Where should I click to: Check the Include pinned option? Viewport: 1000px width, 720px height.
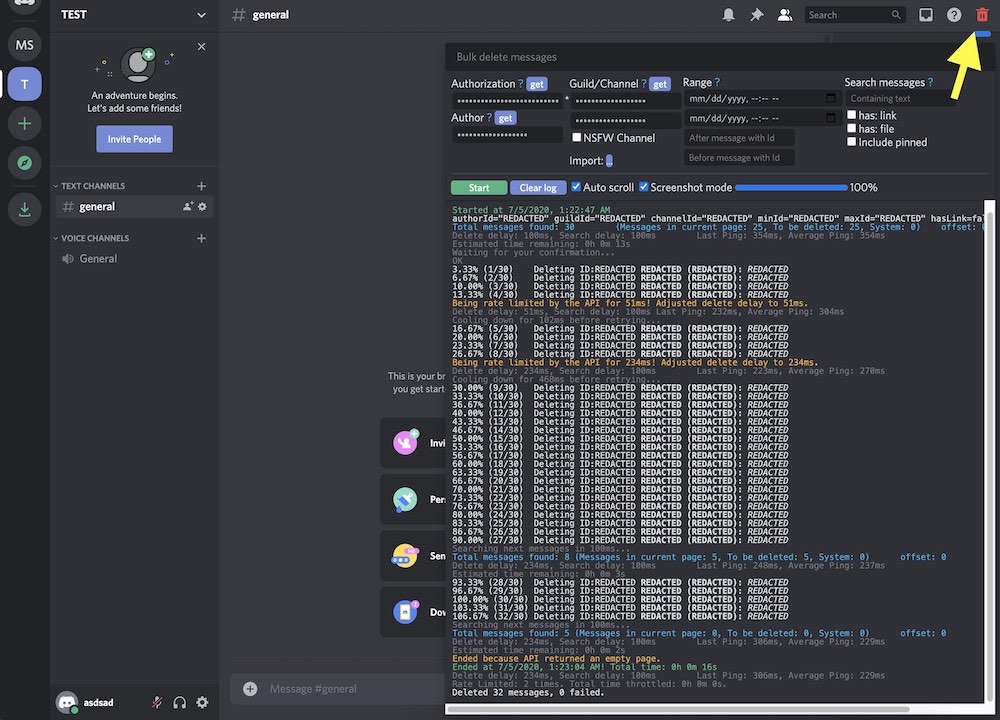point(851,142)
